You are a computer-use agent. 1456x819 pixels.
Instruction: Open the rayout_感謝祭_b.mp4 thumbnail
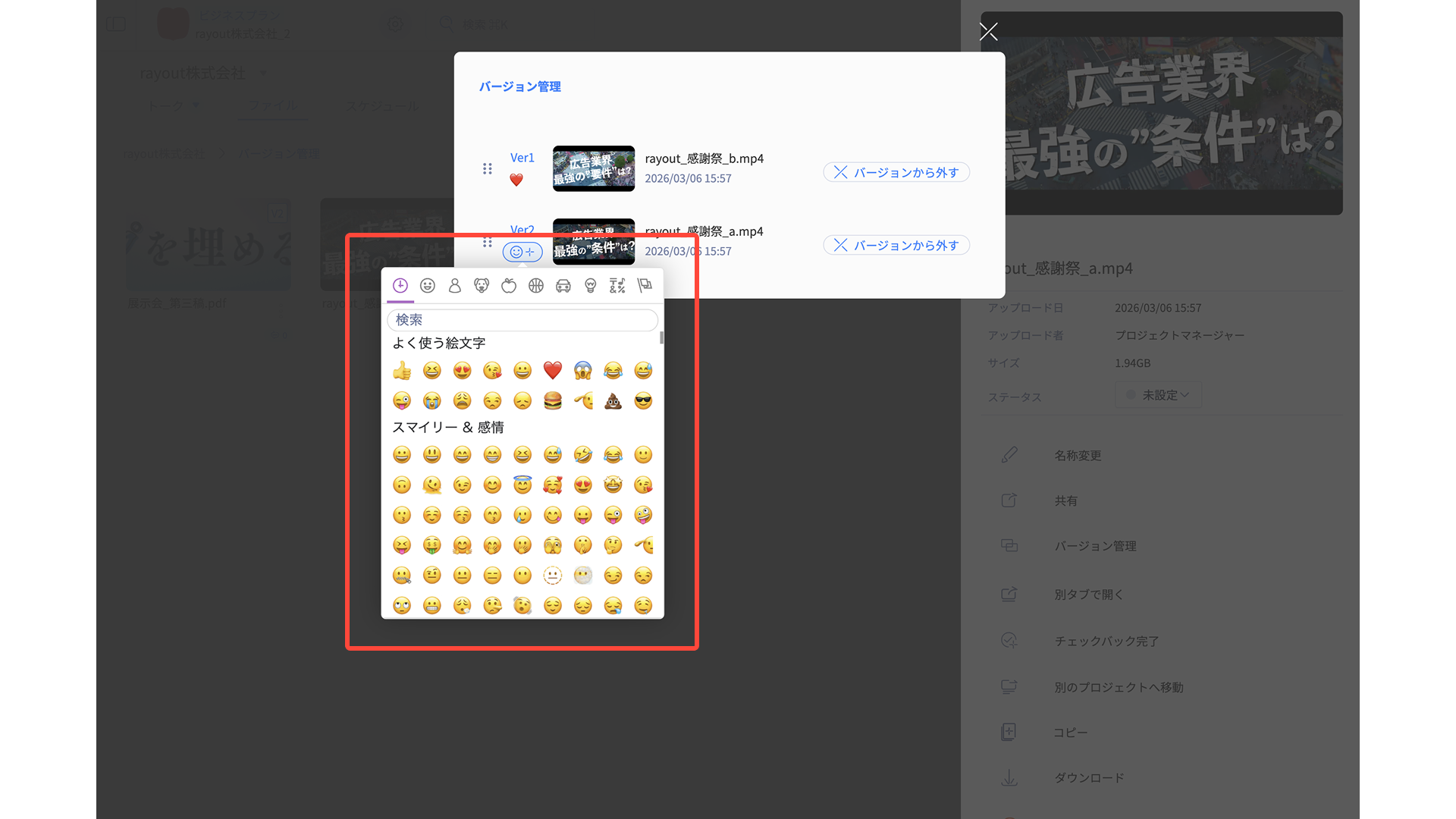tap(594, 168)
